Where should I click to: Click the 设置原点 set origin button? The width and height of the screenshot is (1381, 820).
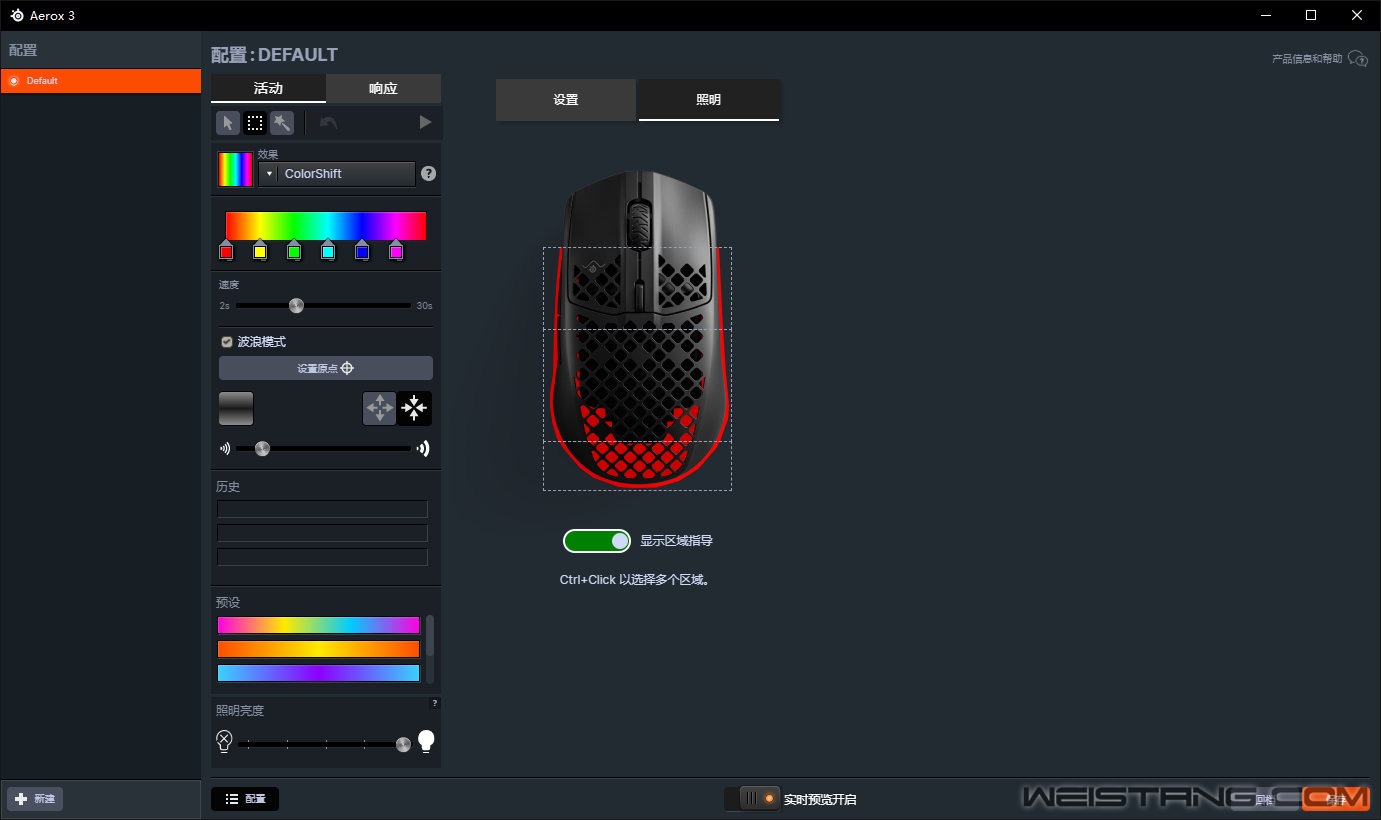click(x=326, y=368)
